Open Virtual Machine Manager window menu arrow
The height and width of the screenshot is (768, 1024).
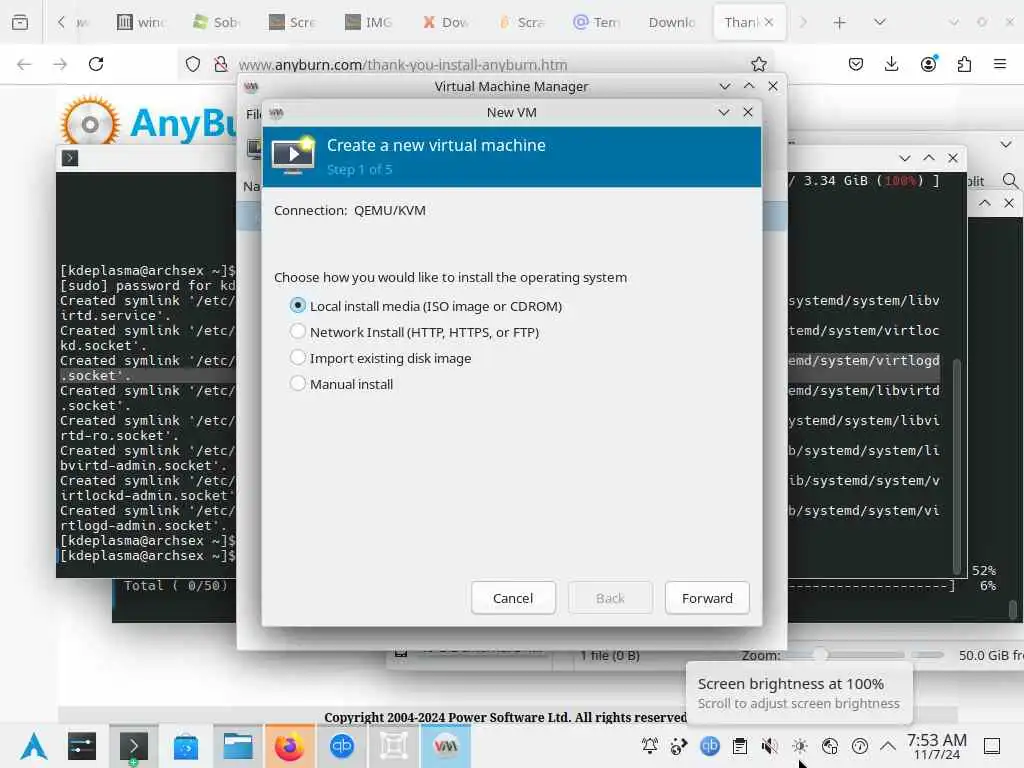pos(724,86)
